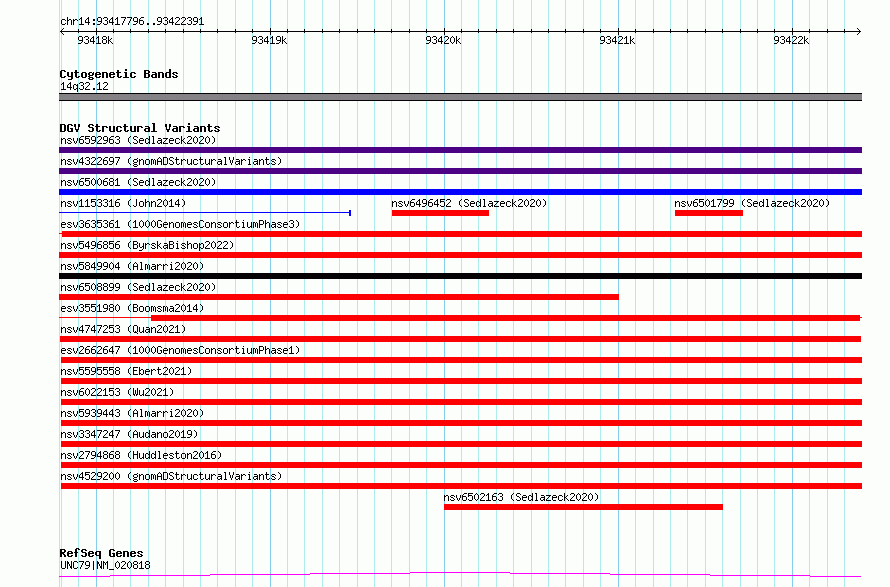This screenshot has height=587, width=890.
Task: Click nsv4747253 (Quan2021) label
Action: (123, 329)
